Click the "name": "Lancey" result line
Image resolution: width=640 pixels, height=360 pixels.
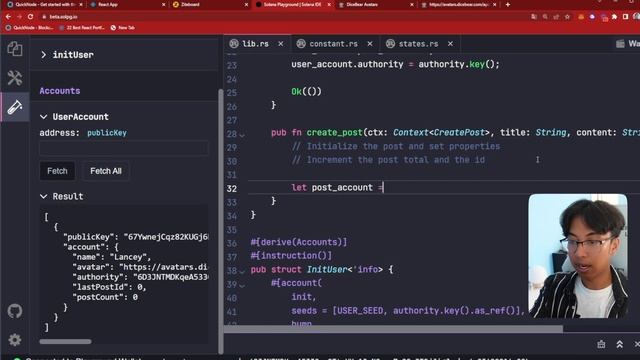click(x=112, y=257)
